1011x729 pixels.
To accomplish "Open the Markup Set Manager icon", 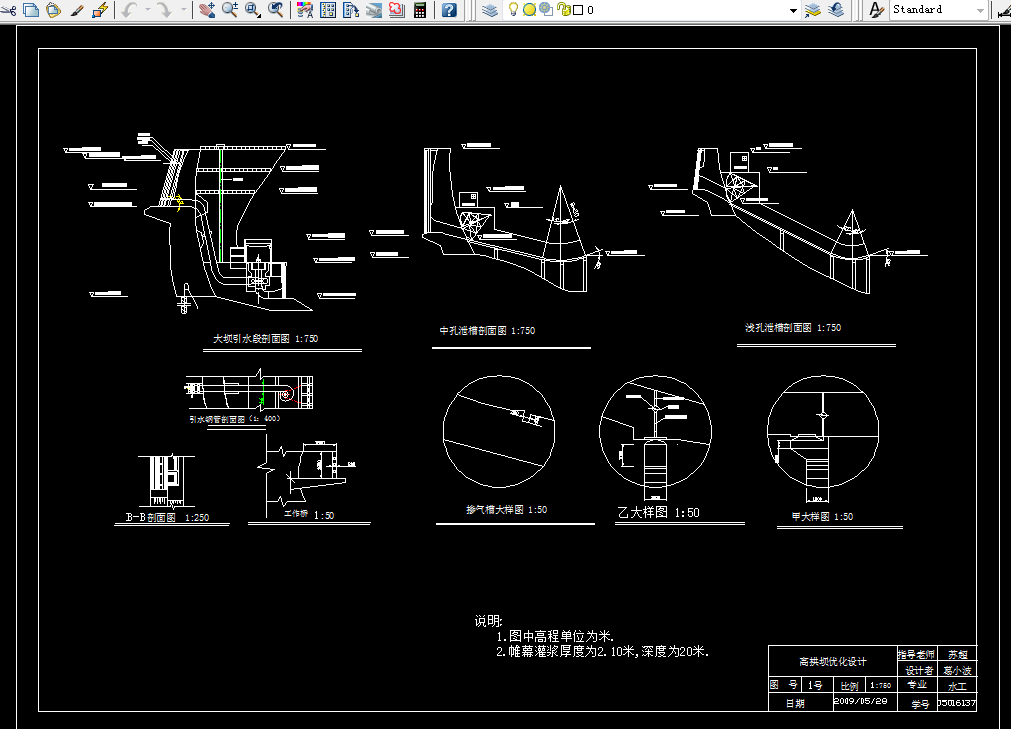I will (397, 10).
